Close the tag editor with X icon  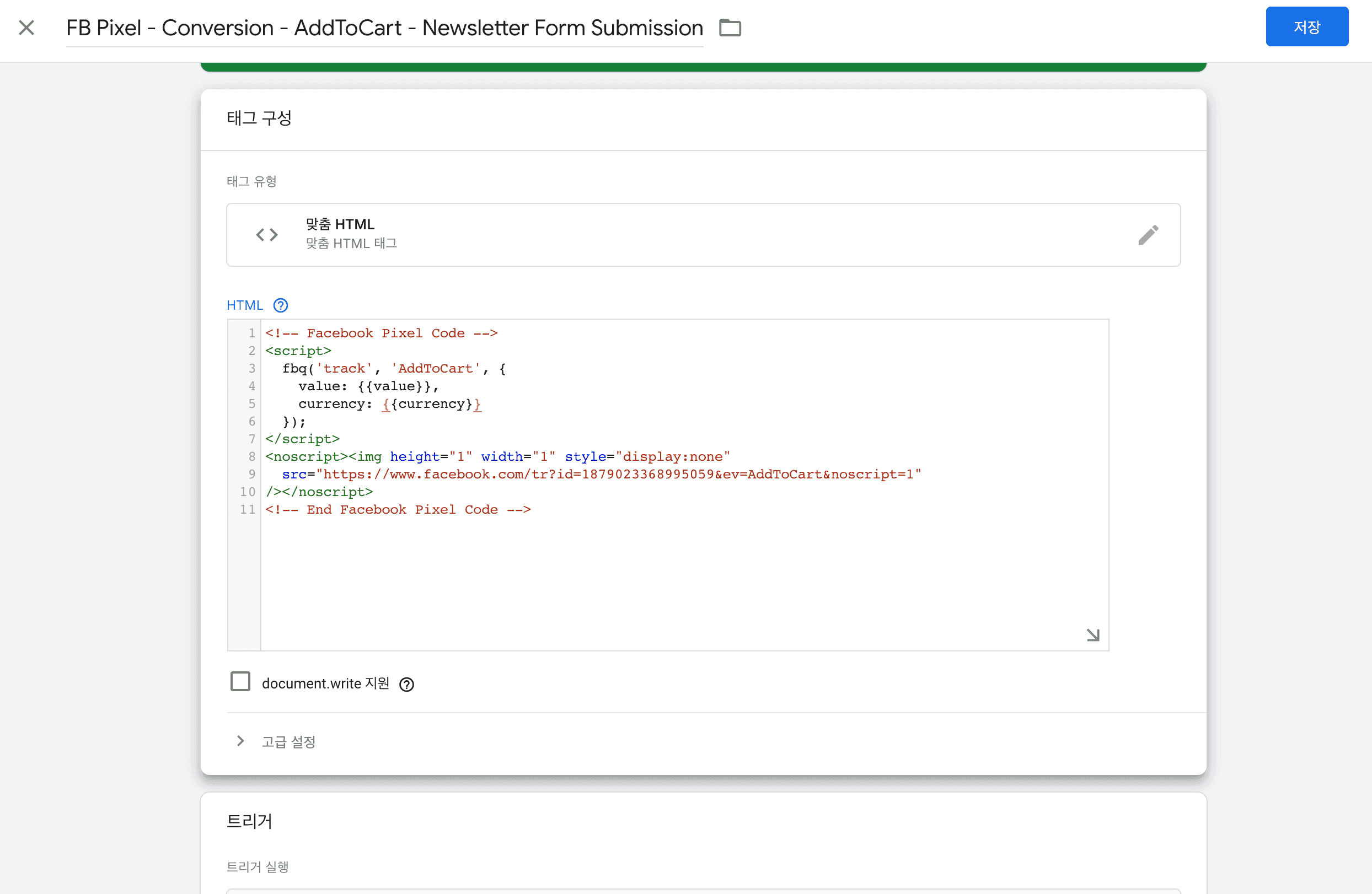pos(26,27)
